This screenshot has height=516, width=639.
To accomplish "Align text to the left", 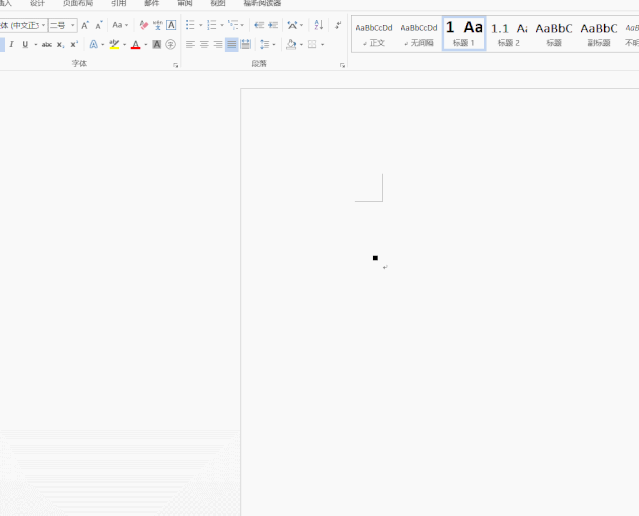I will tap(190, 44).
